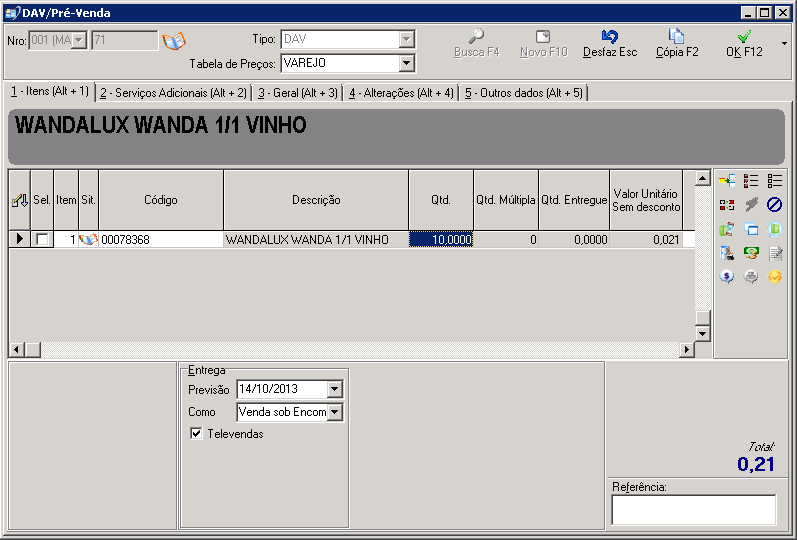This screenshot has height=540, width=797.
Task: Click Busca F4 magnifier button
Action: pyautogui.click(x=476, y=44)
